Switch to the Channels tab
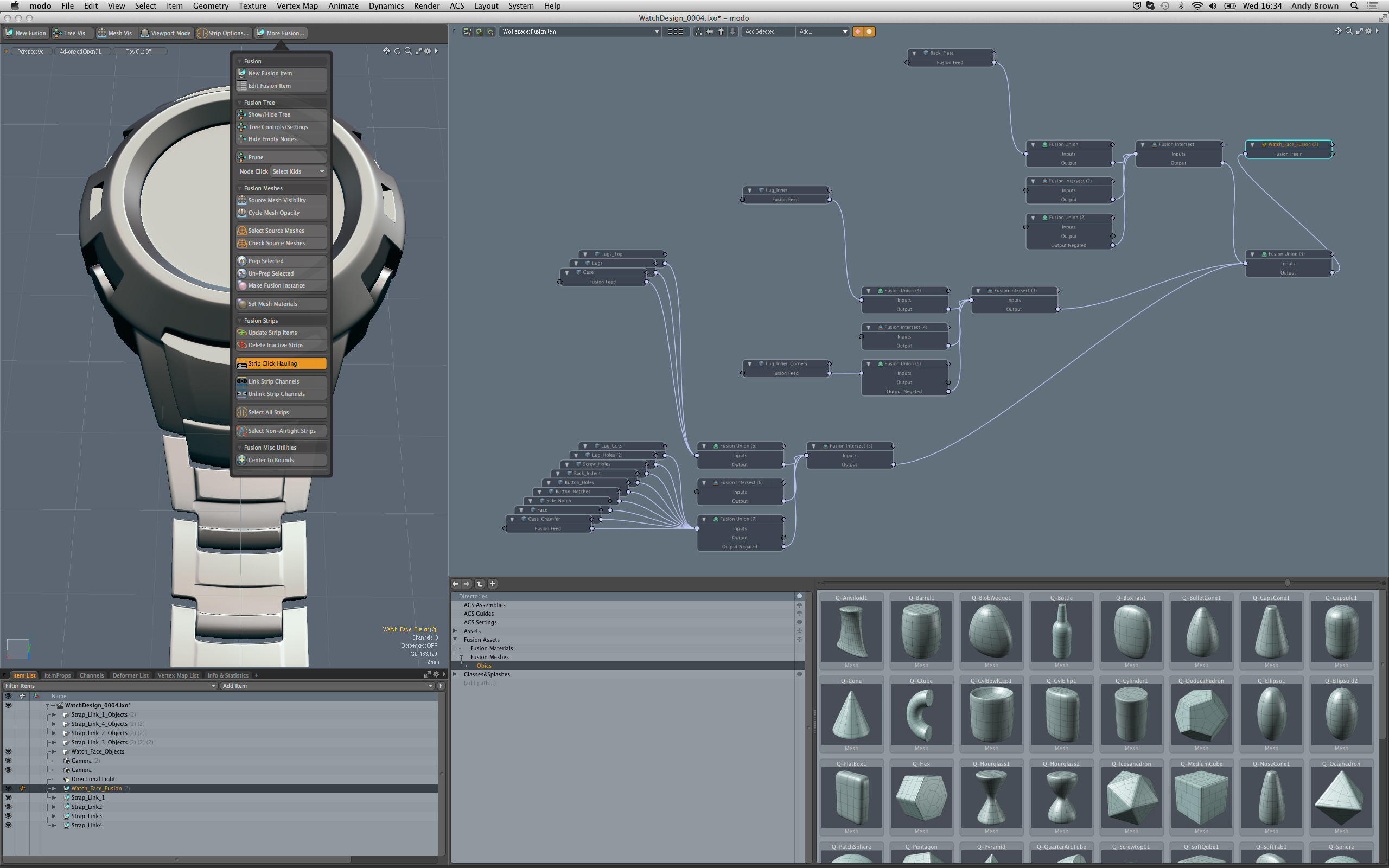The height and width of the screenshot is (868, 1389). 92,676
